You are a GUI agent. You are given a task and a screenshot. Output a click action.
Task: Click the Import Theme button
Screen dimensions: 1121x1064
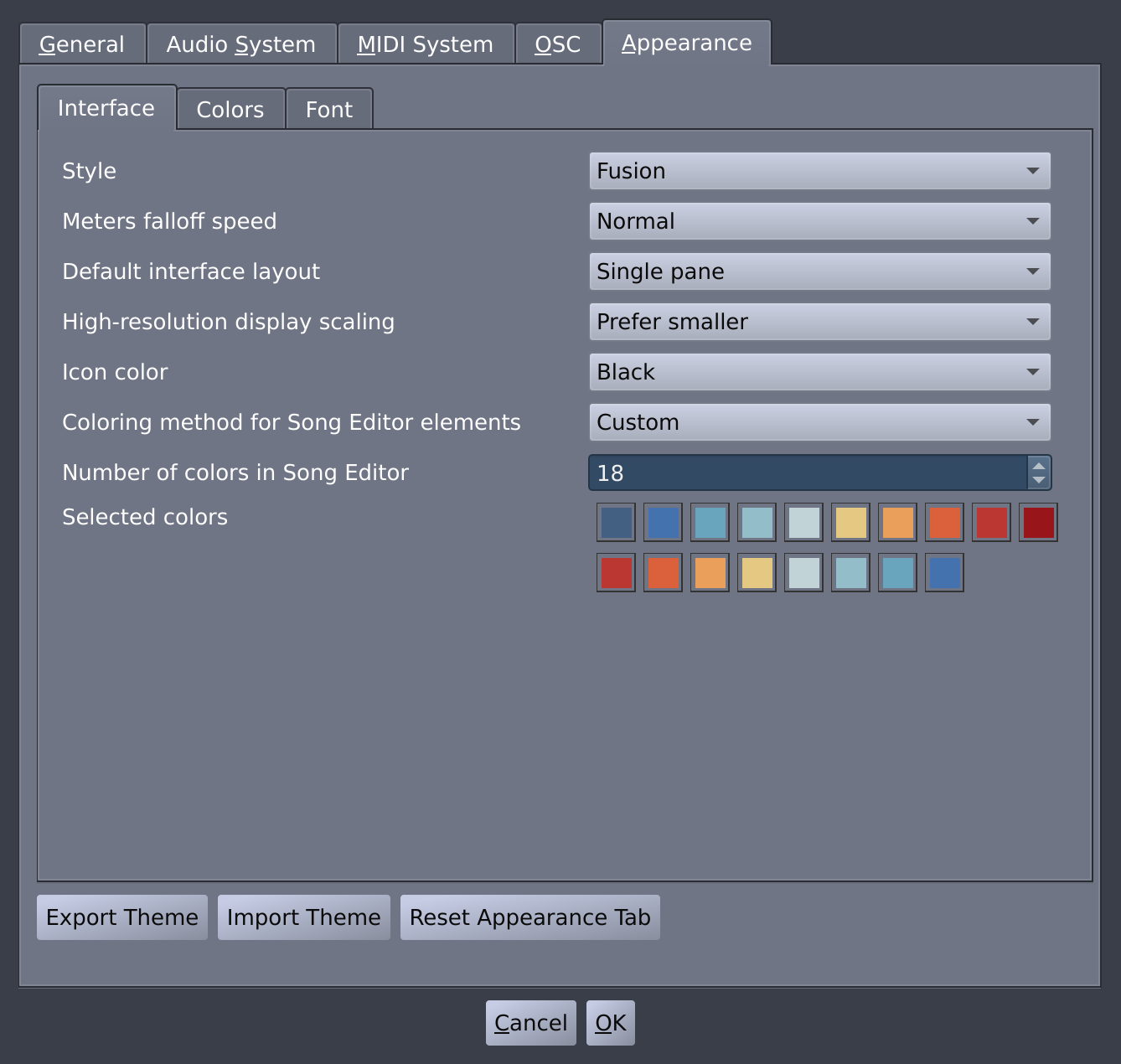point(303,917)
